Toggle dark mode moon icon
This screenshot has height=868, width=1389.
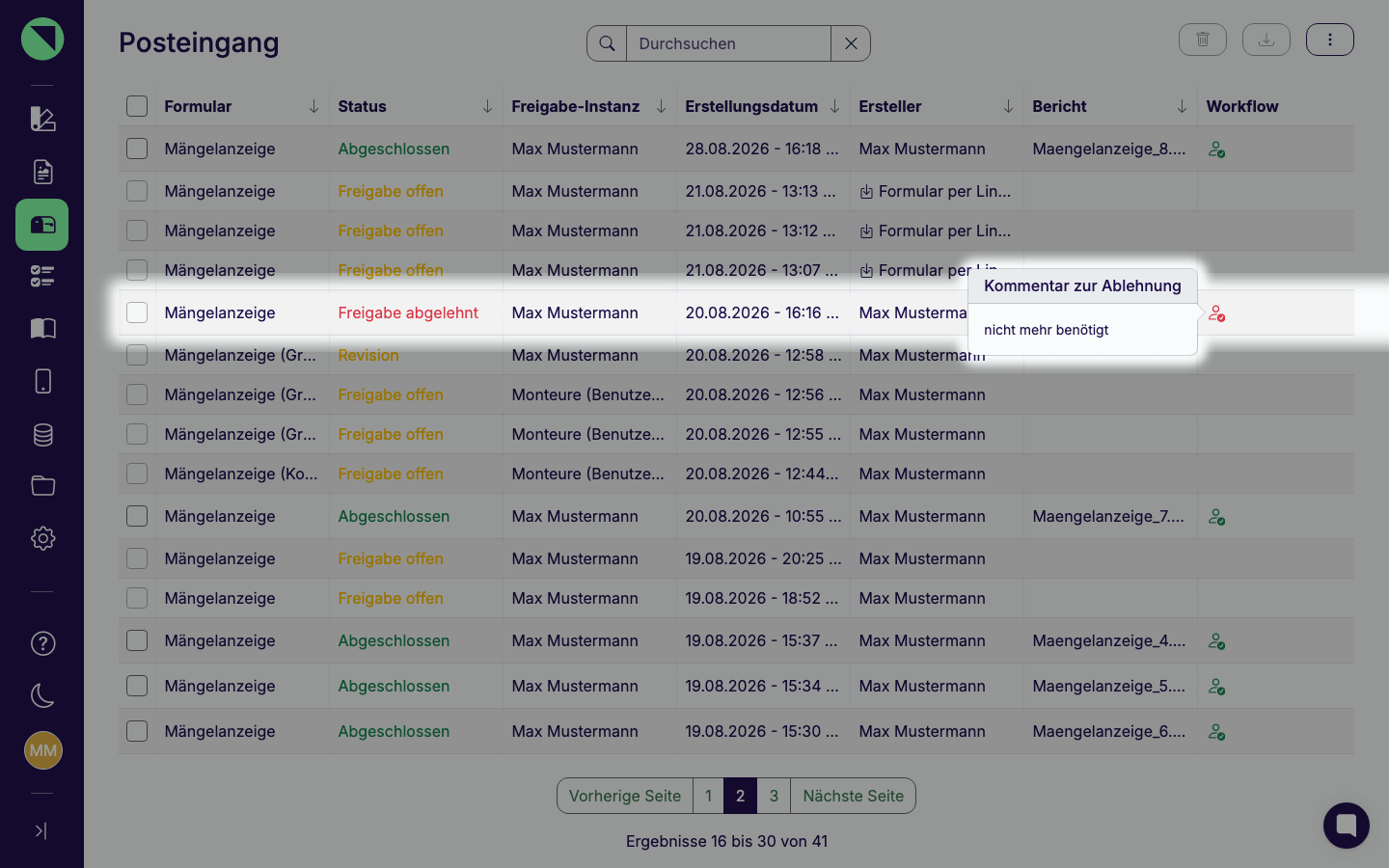click(x=42, y=695)
